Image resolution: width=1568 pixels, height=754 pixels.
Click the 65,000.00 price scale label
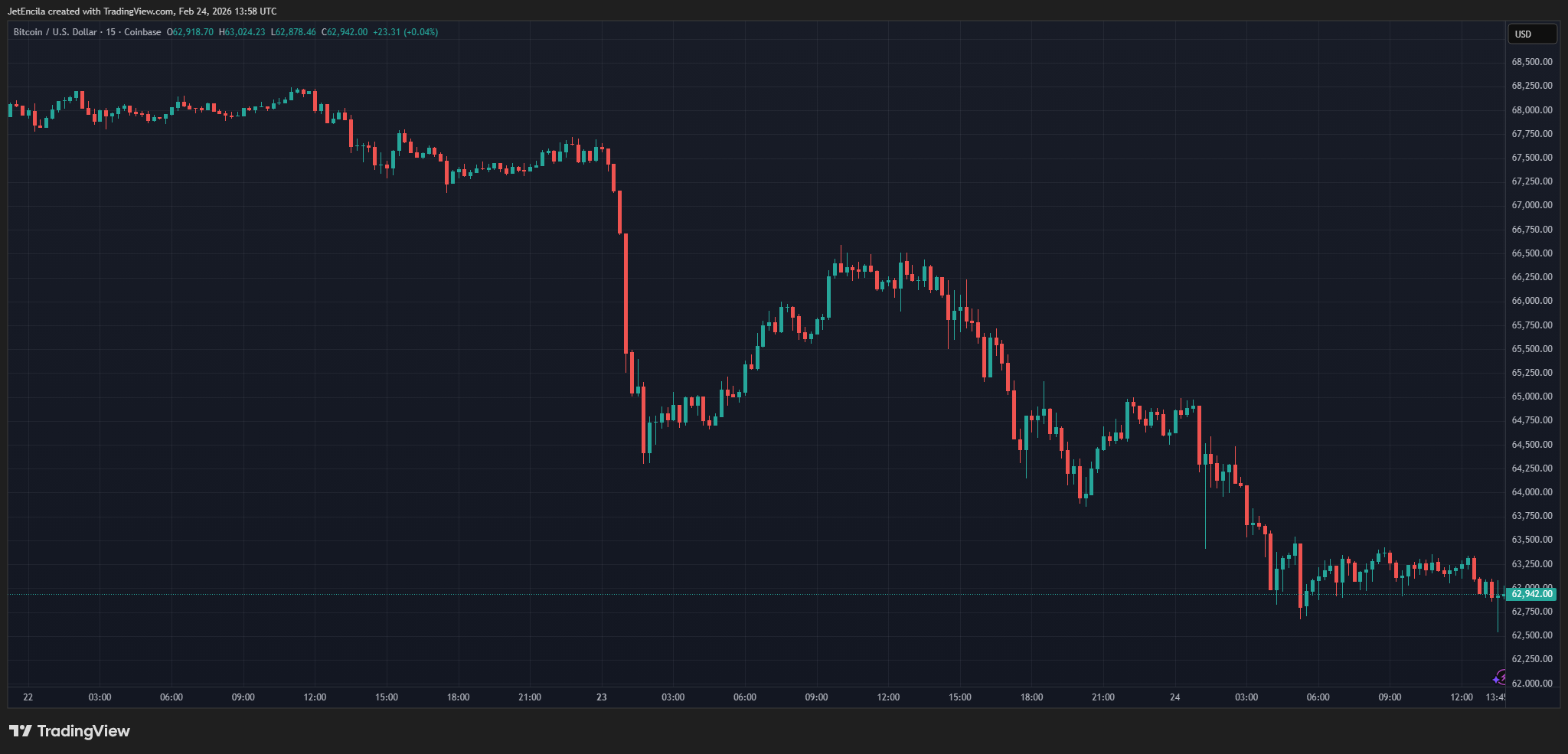[x=1531, y=397]
